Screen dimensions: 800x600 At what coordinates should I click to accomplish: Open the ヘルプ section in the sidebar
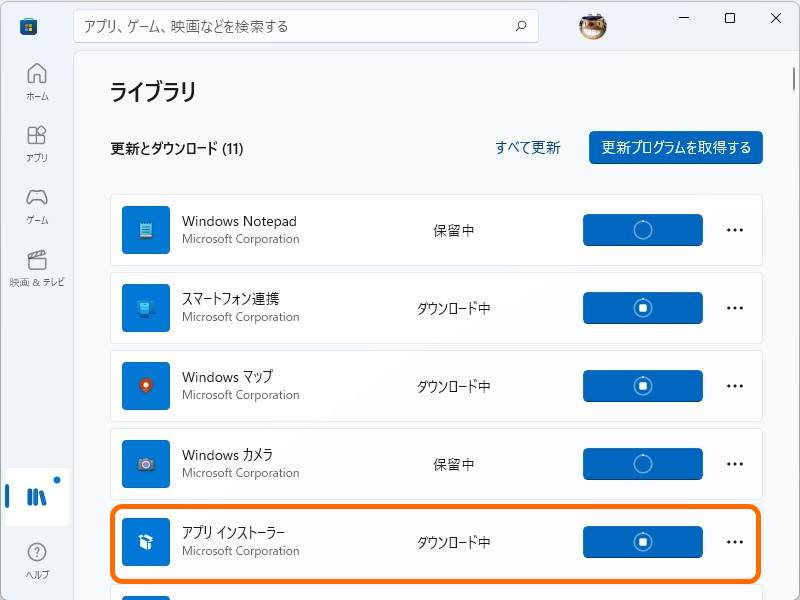click(x=37, y=555)
